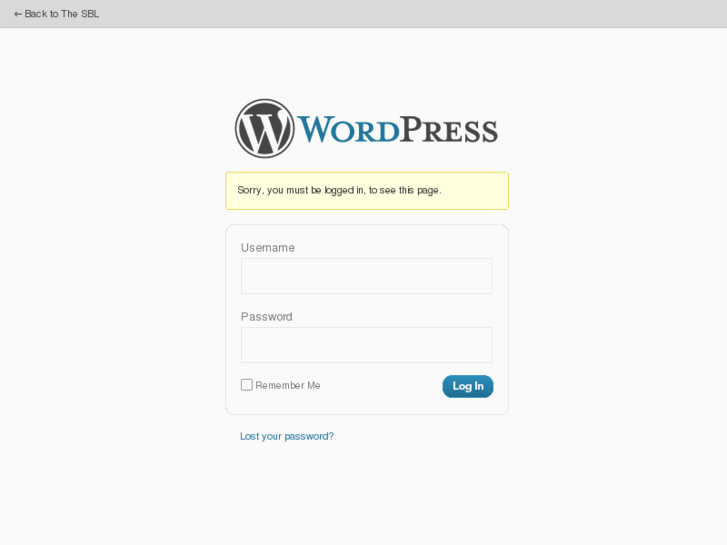Select the 'Sorry, you must be logged in' message

coord(367,191)
